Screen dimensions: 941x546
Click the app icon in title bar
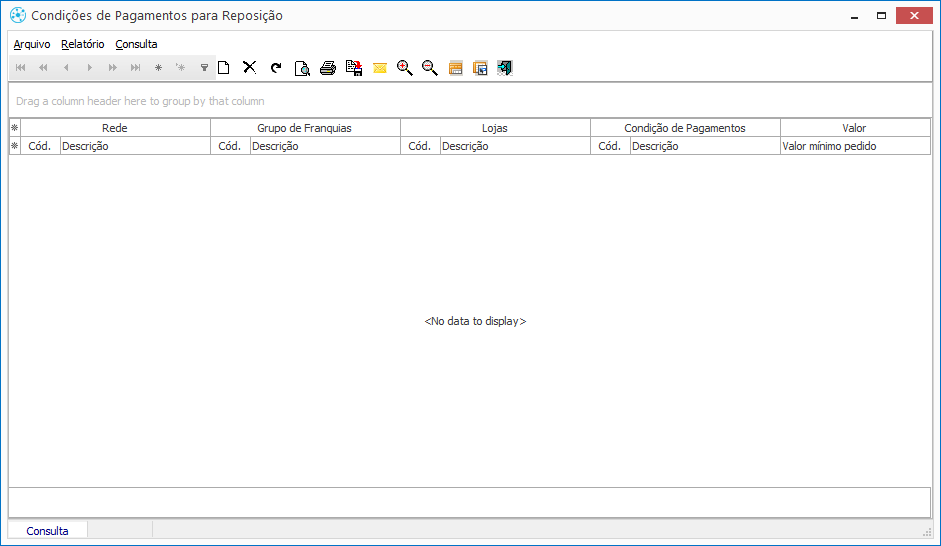tap(18, 16)
